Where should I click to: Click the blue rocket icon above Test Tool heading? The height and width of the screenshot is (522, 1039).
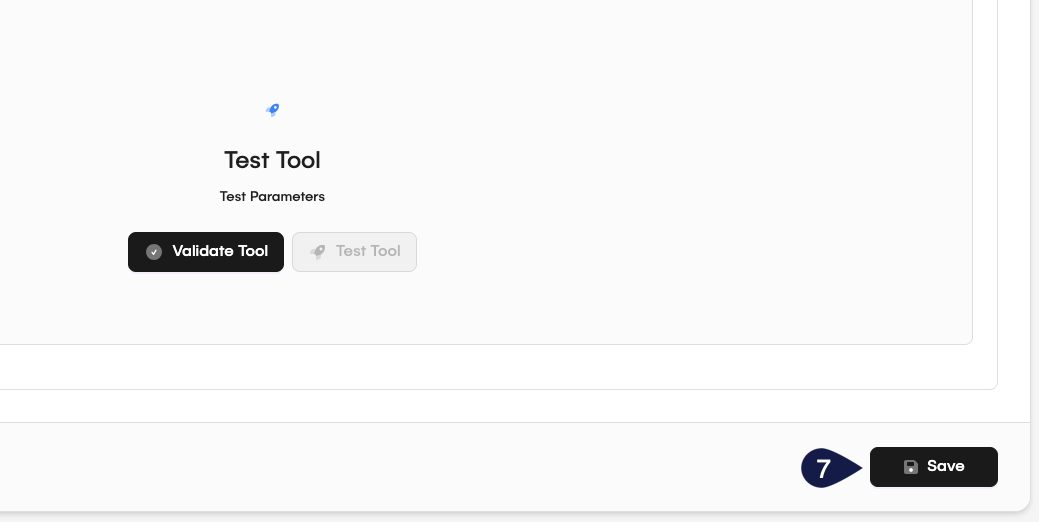tap(272, 110)
